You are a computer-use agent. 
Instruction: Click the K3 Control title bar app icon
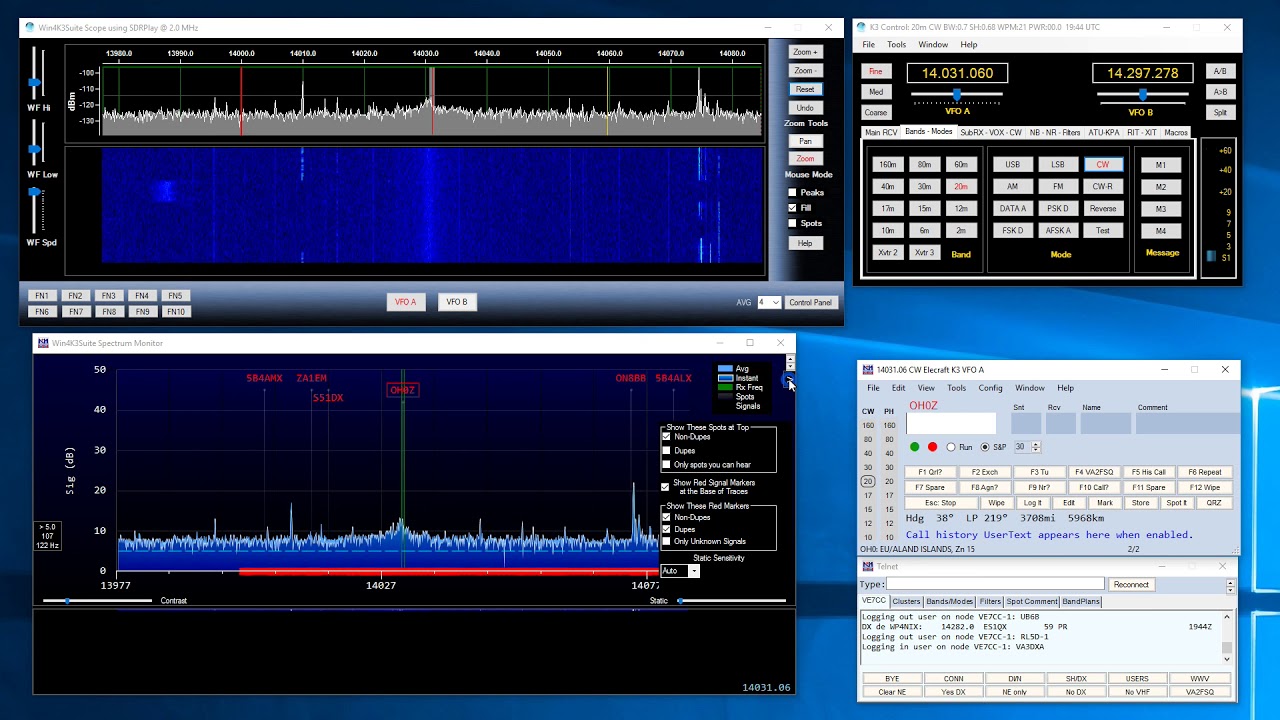coord(862,28)
